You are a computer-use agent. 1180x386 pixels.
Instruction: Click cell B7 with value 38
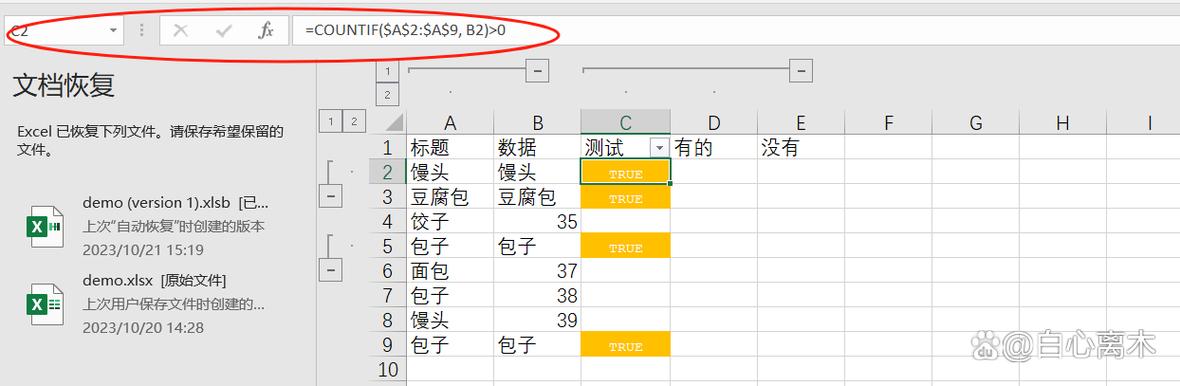click(537, 295)
